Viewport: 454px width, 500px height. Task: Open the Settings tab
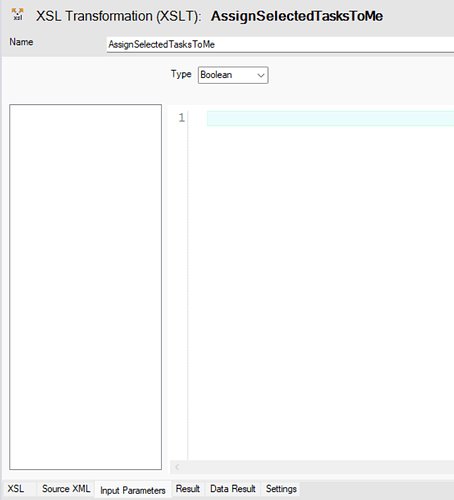click(281, 489)
